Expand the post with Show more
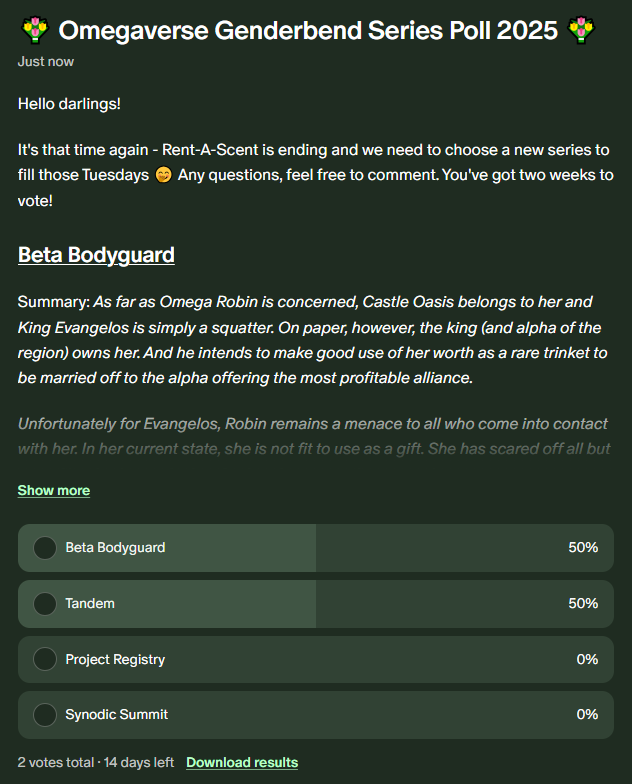This screenshot has width=632, height=784. pos(53,491)
